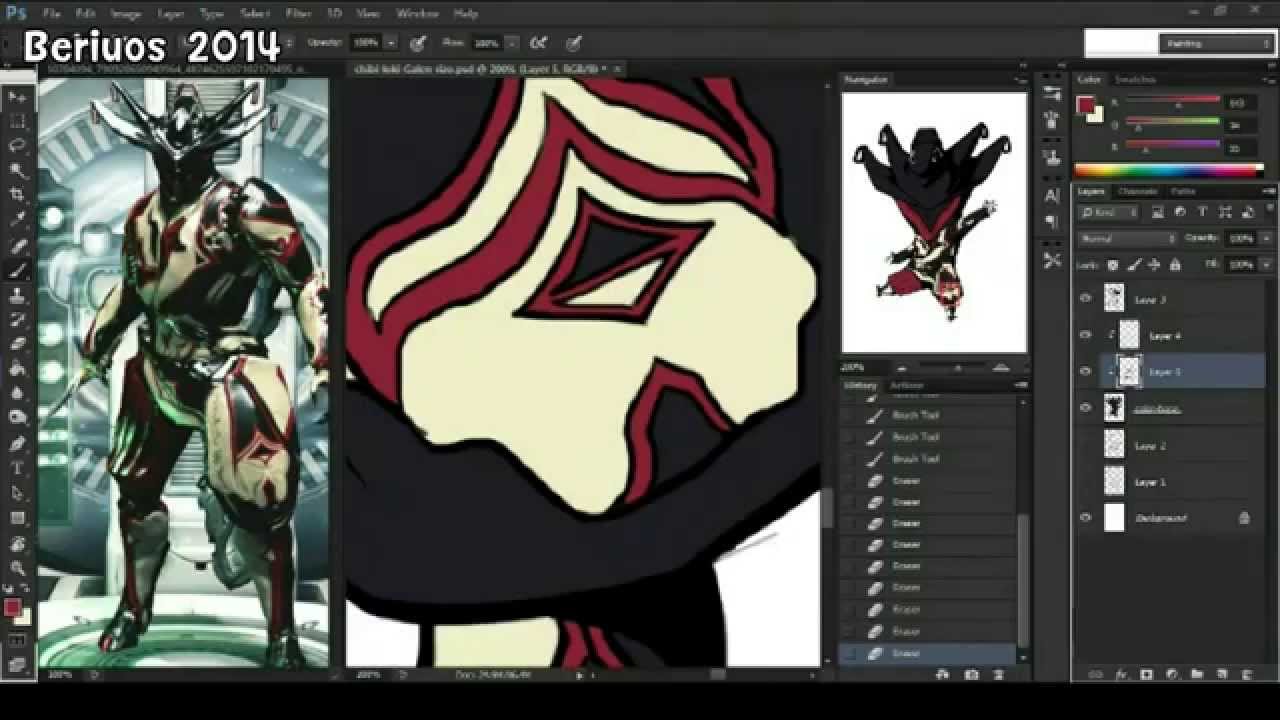
Task: Open the Layers panel flyout menu
Action: click(x=1268, y=191)
